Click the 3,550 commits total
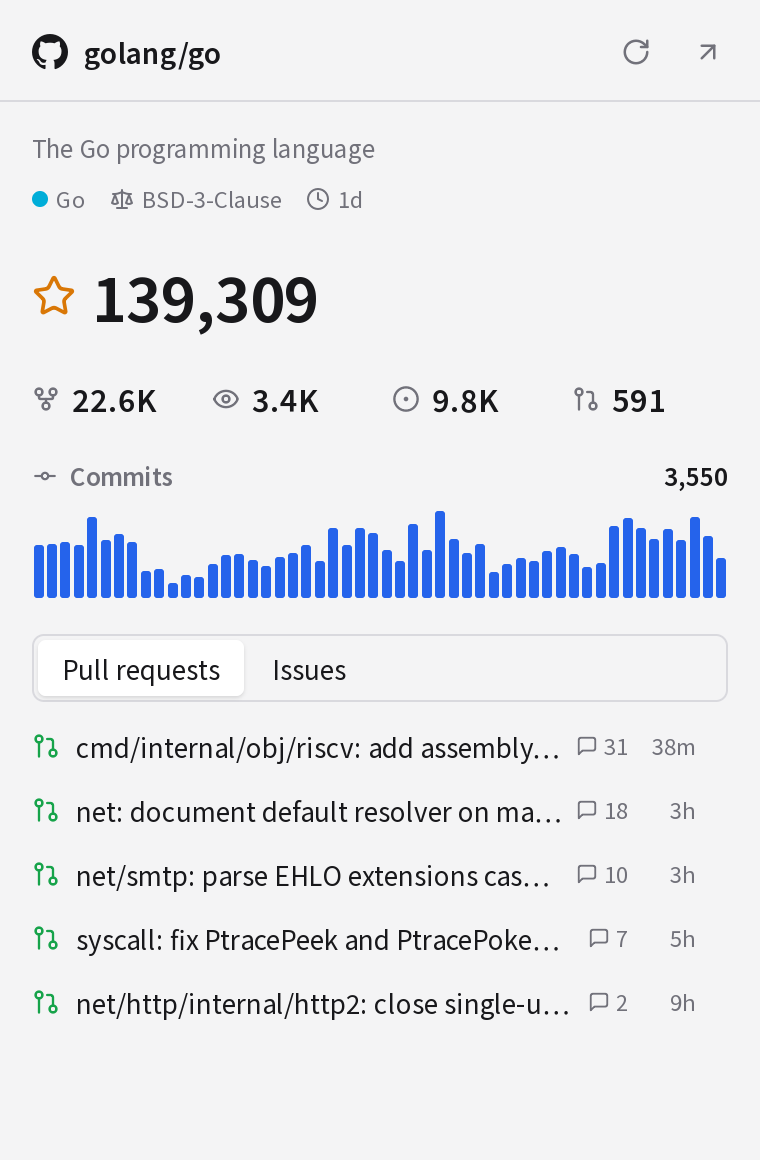 pyautogui.click(x=696, y=477)
